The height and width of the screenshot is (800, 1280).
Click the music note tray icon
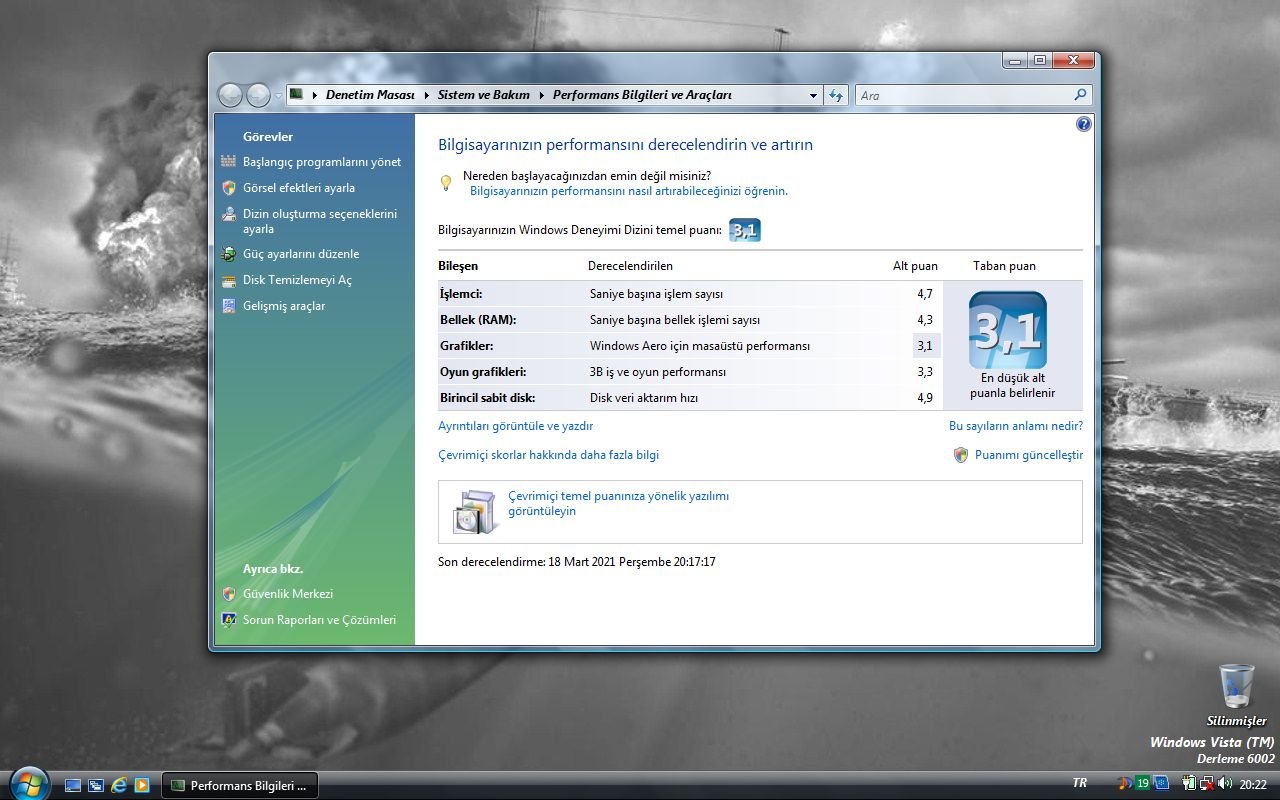1125,783
